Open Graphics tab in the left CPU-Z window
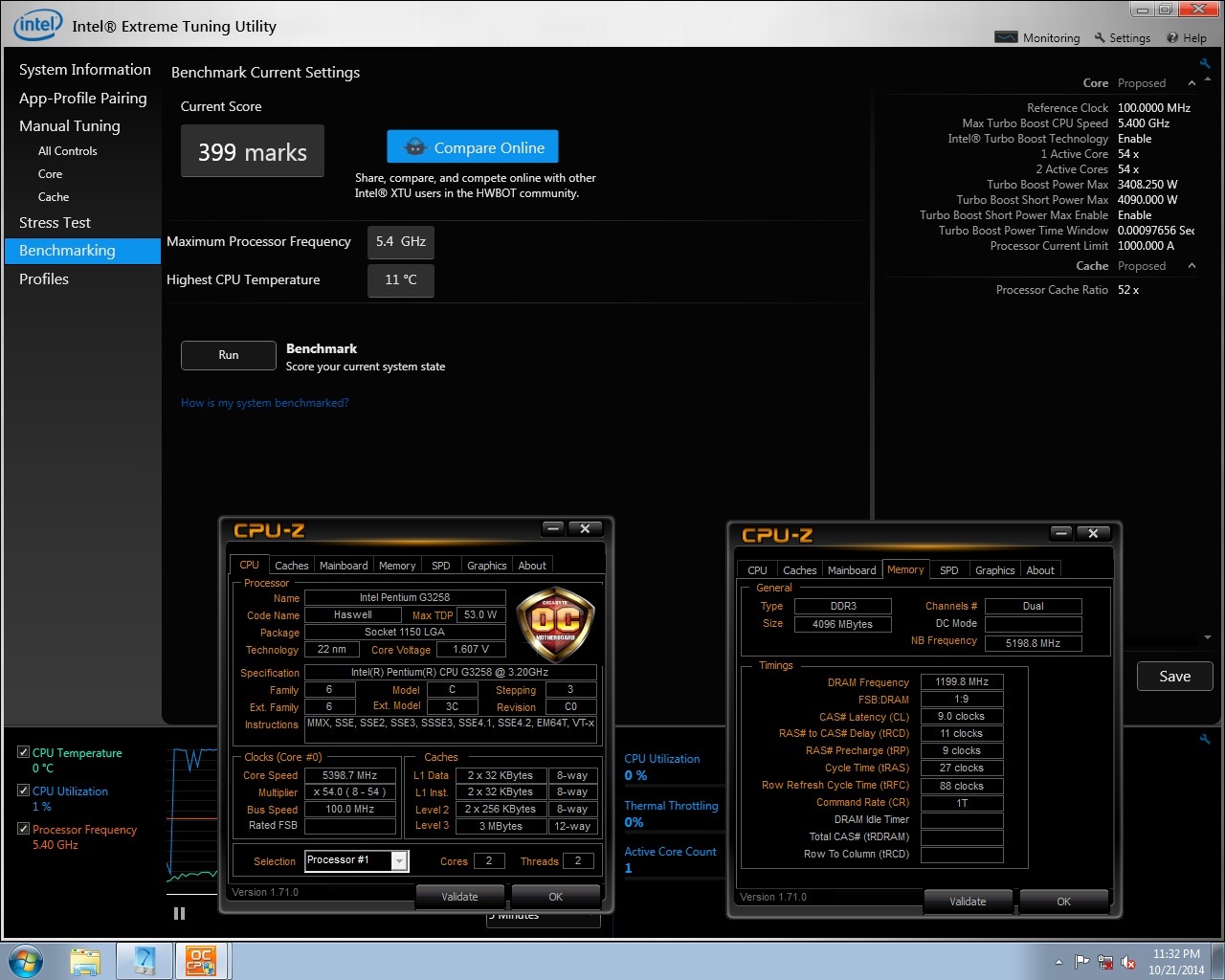Viewport: 1225px width, 980px height. coord(487,566)
